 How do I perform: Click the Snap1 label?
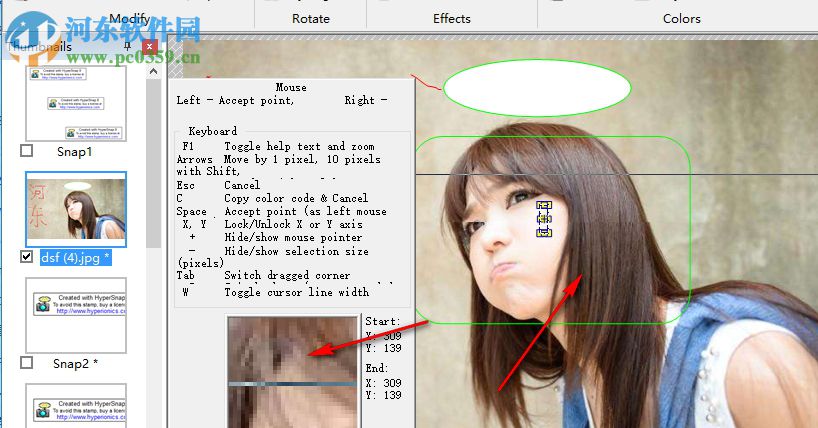pos(75,152)
